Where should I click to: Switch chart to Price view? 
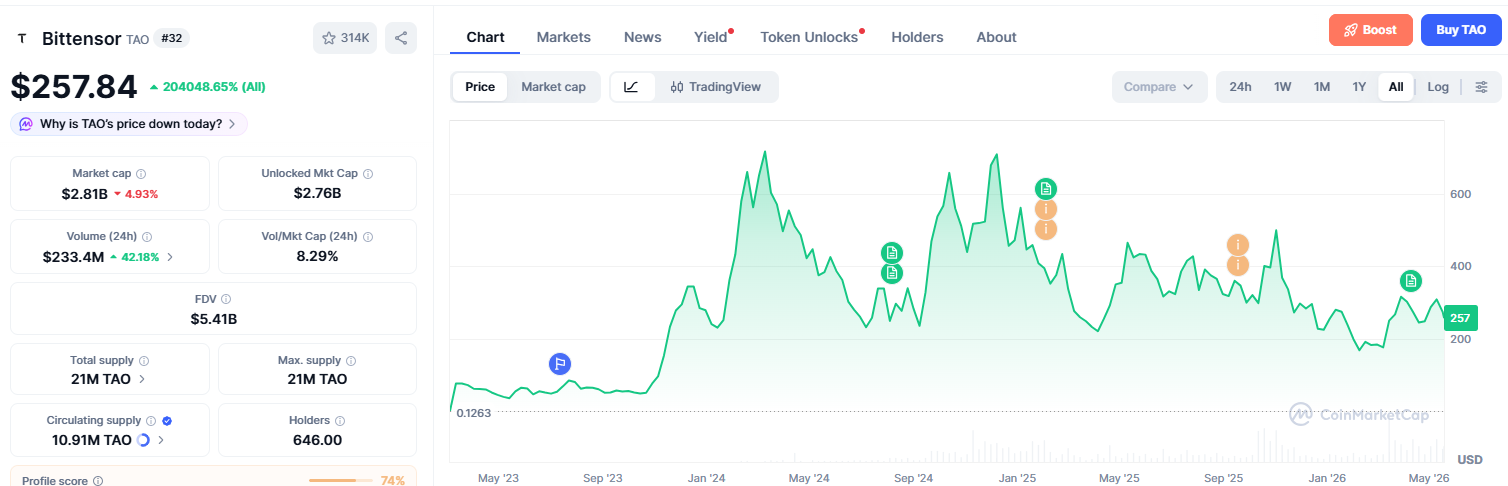pos(480,87)
